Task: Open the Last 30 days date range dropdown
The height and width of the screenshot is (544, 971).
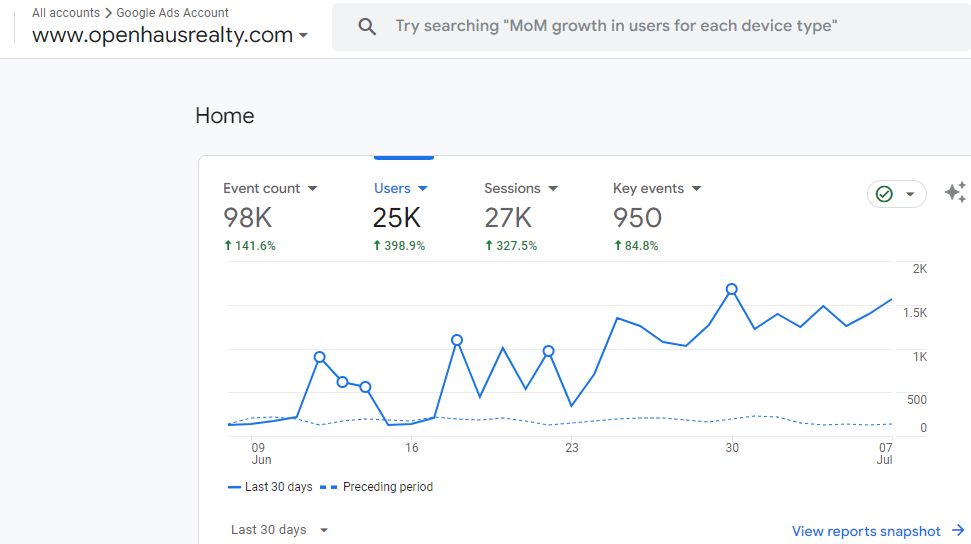Action: pos(279,530)
